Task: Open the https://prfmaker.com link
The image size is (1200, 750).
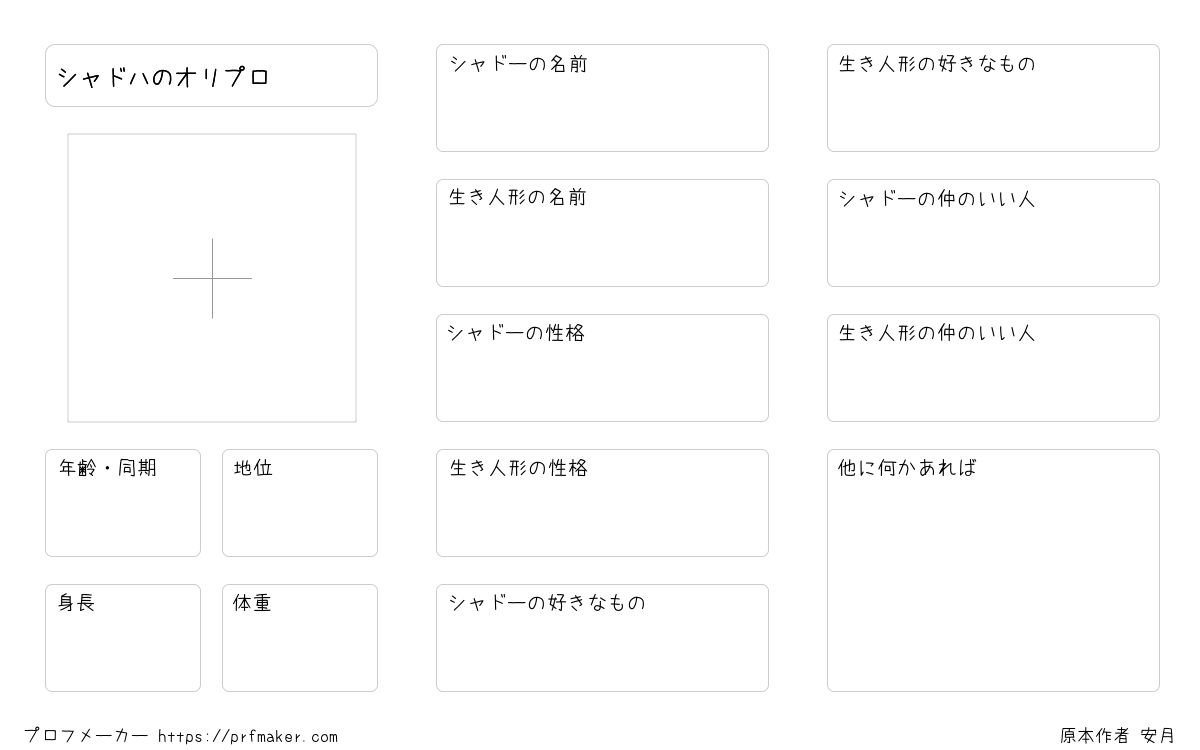Action: pos(248,737)
